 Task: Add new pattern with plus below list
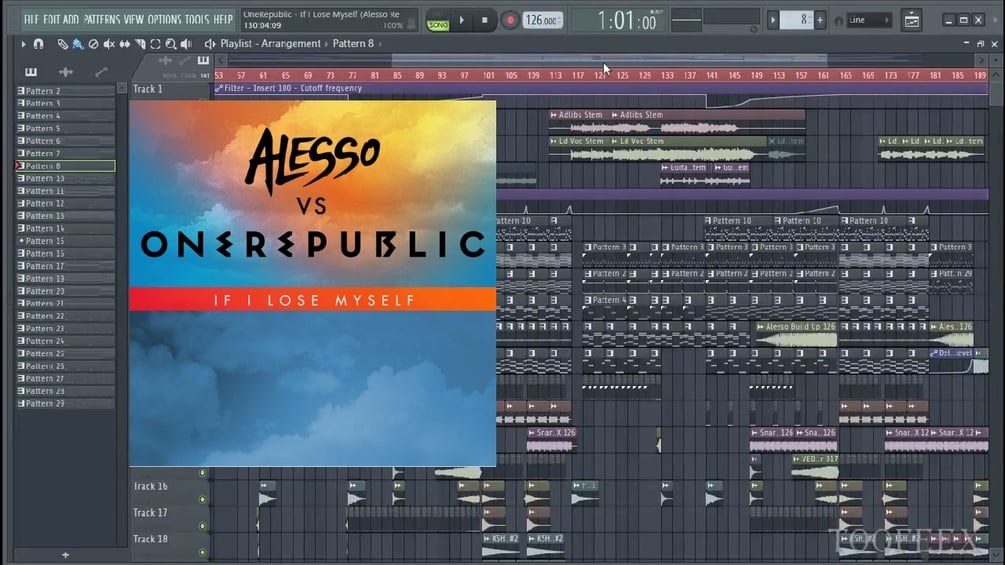click(x=65, y=555)
